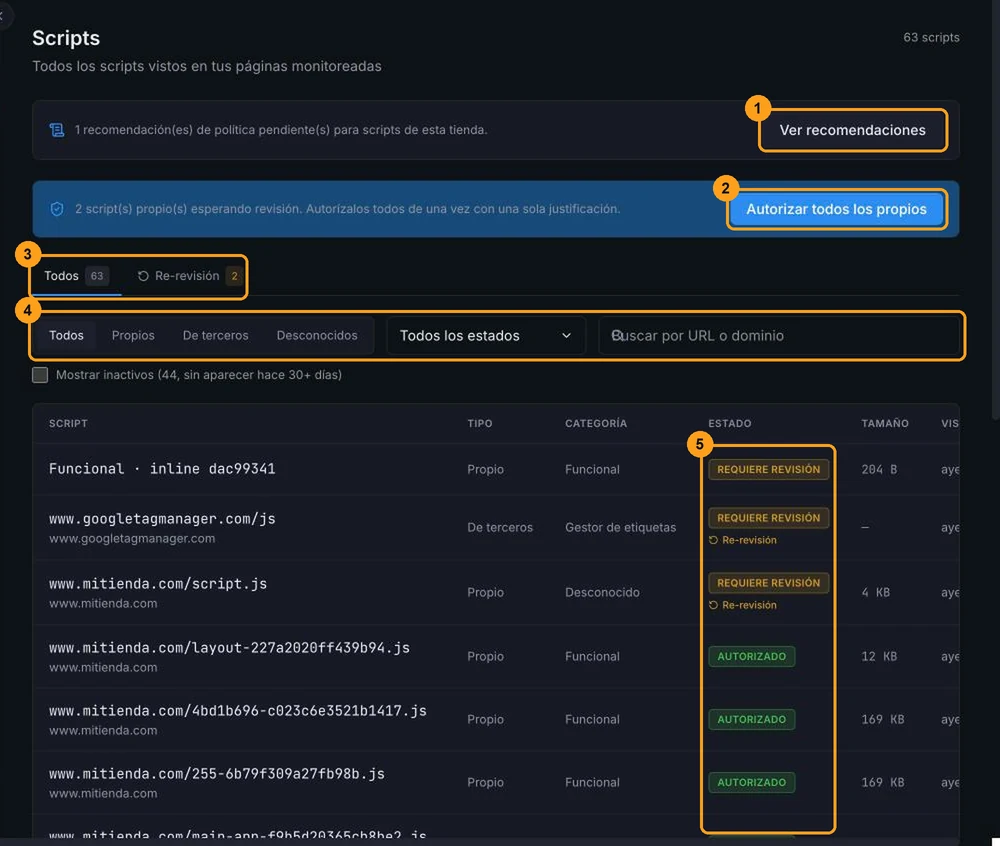Screen dimensions: 1000x846
Task: Click the policy recommendation scroll icon
Action: (57, 130)
